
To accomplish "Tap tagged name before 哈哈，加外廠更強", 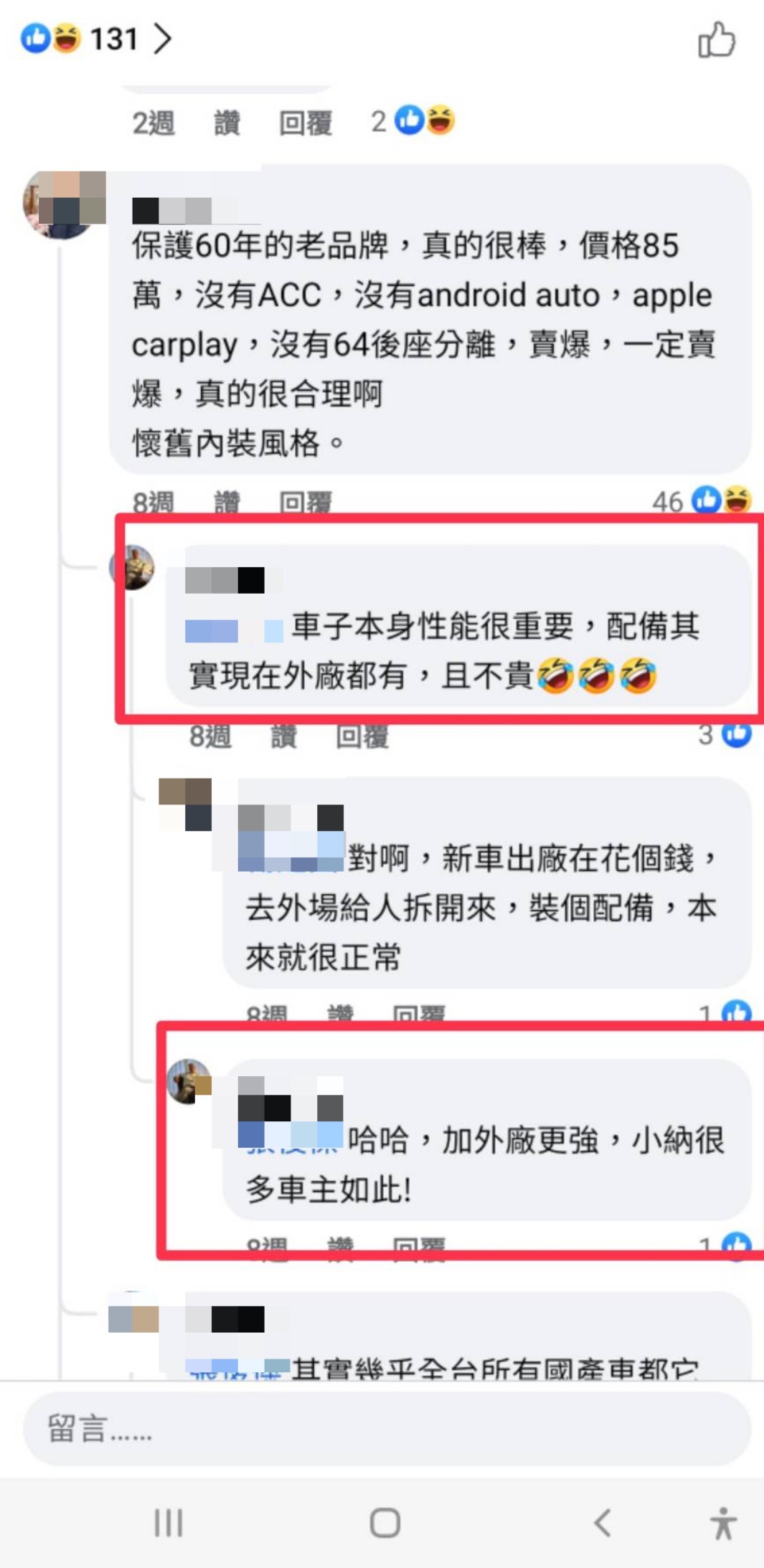I will click(x=291, y=1138).
